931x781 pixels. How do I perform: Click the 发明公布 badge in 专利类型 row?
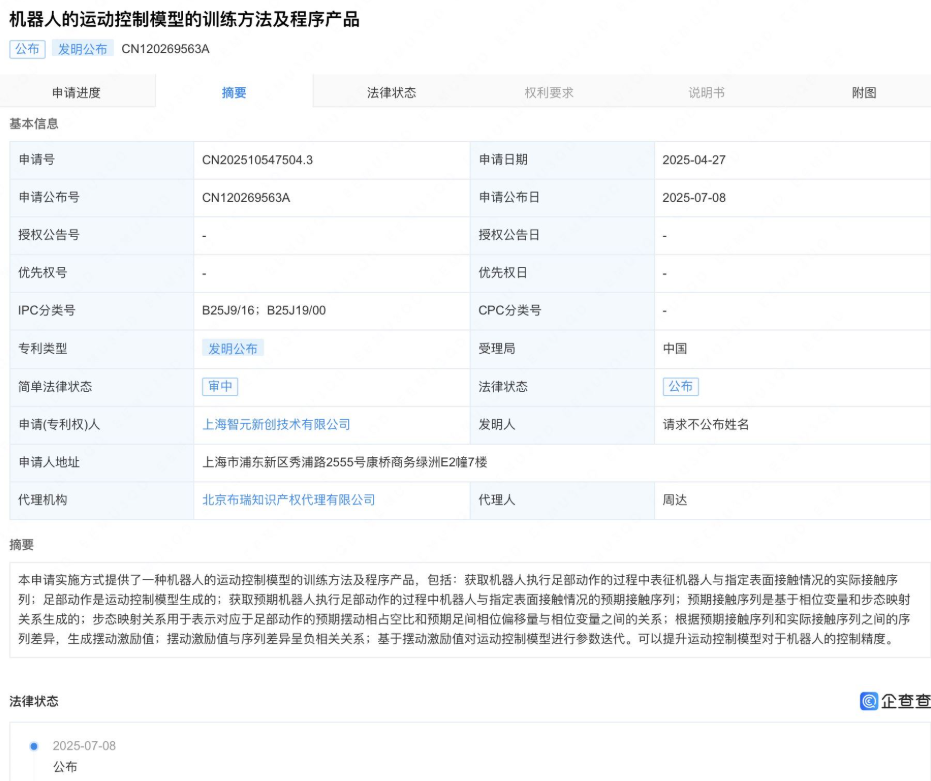coord(232,348)
